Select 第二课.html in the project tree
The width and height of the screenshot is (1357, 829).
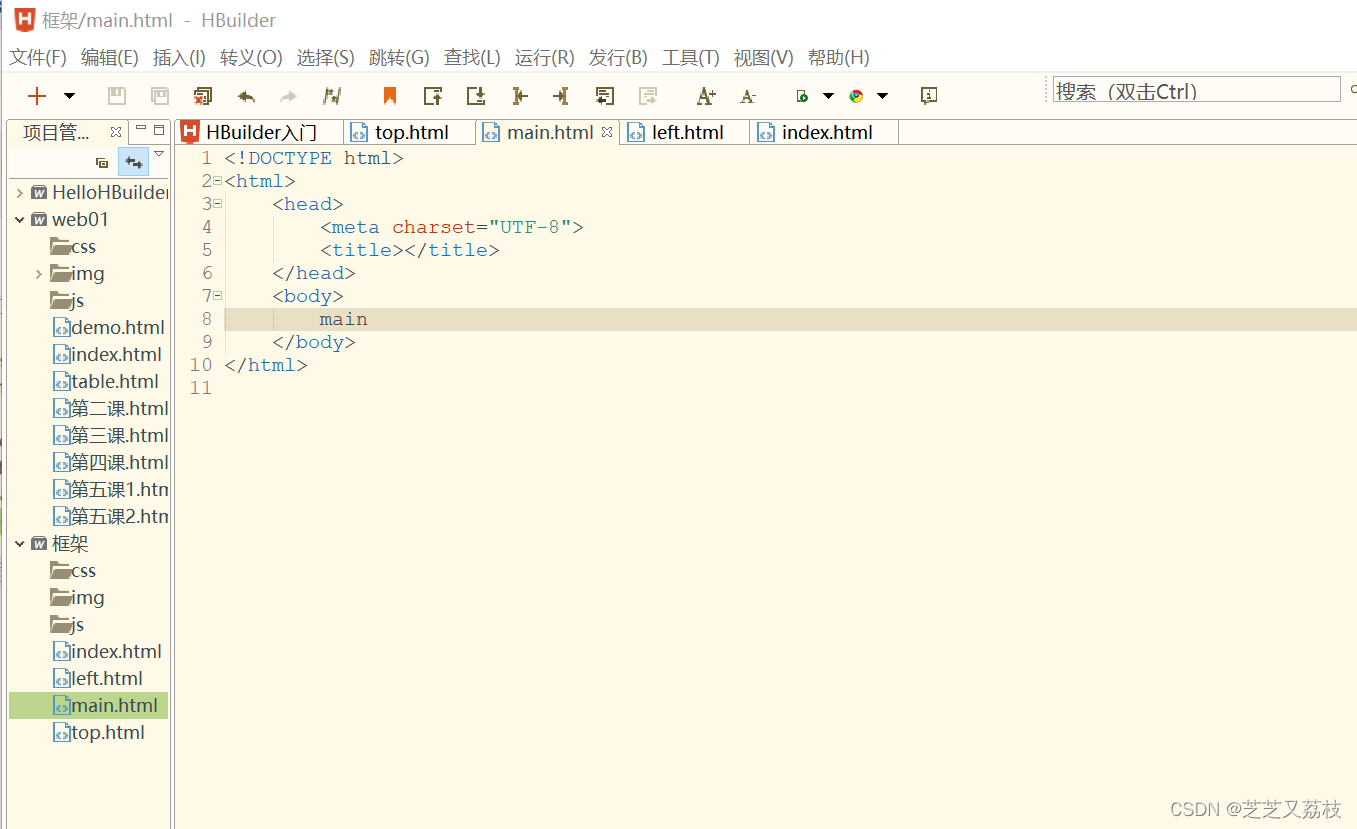point(110,409)
